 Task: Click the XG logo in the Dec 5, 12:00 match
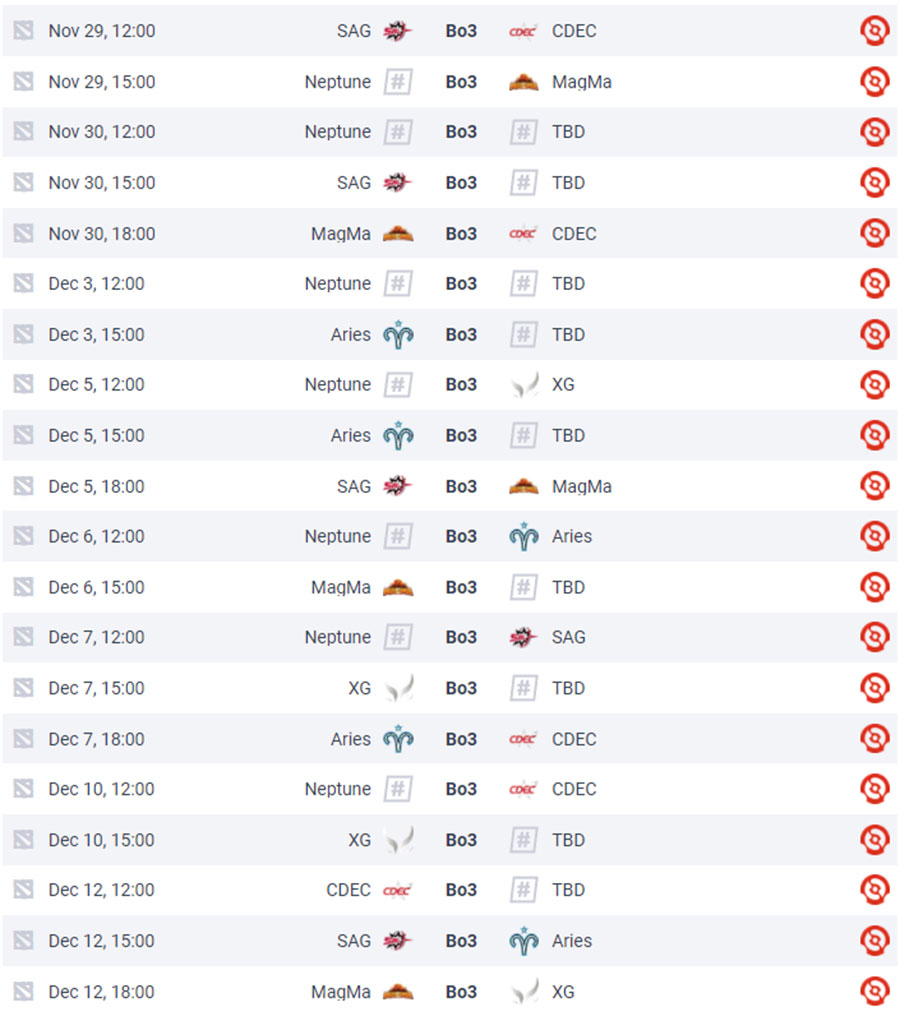525,384
